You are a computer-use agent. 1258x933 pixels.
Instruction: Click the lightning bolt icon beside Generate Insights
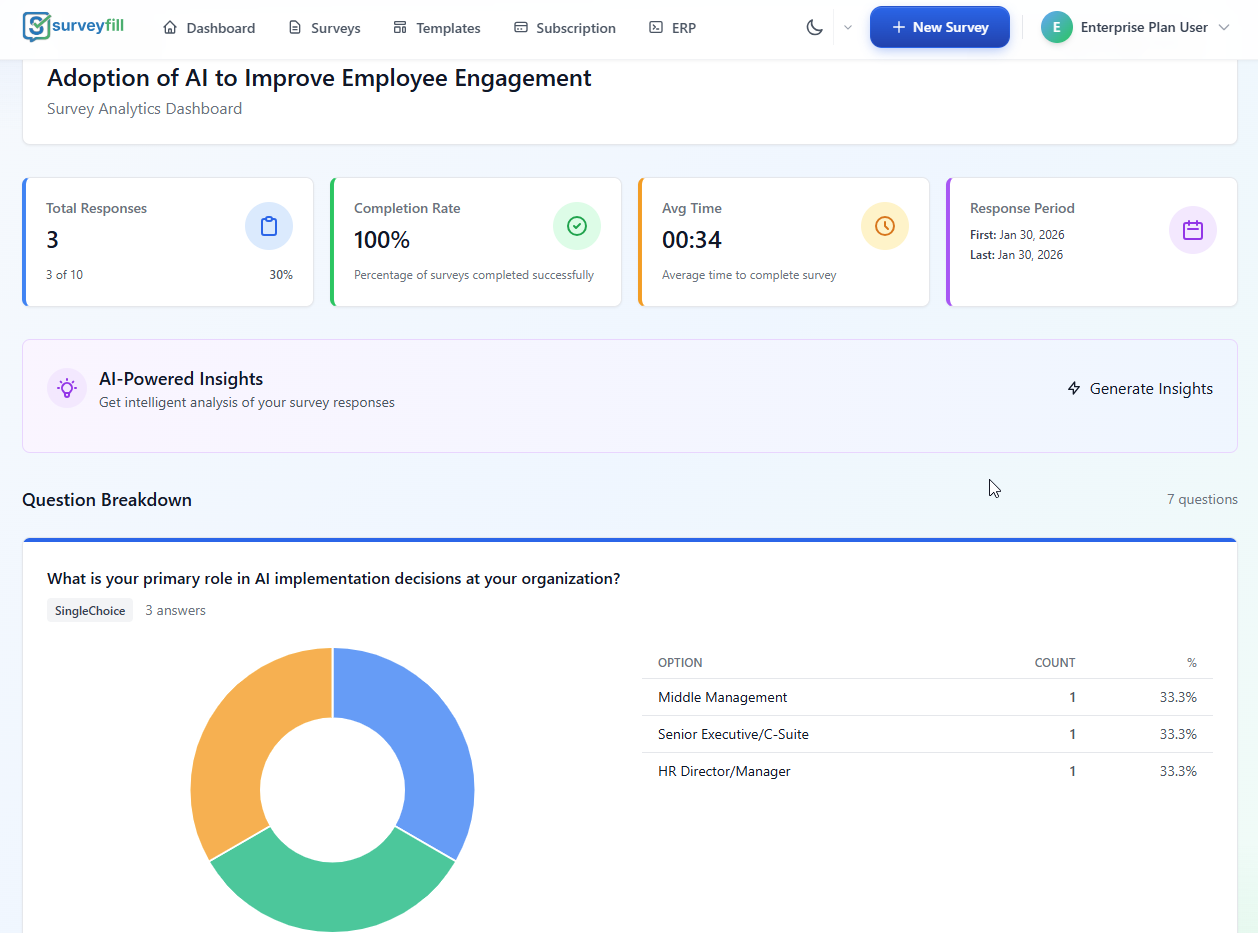[1074, 389]
